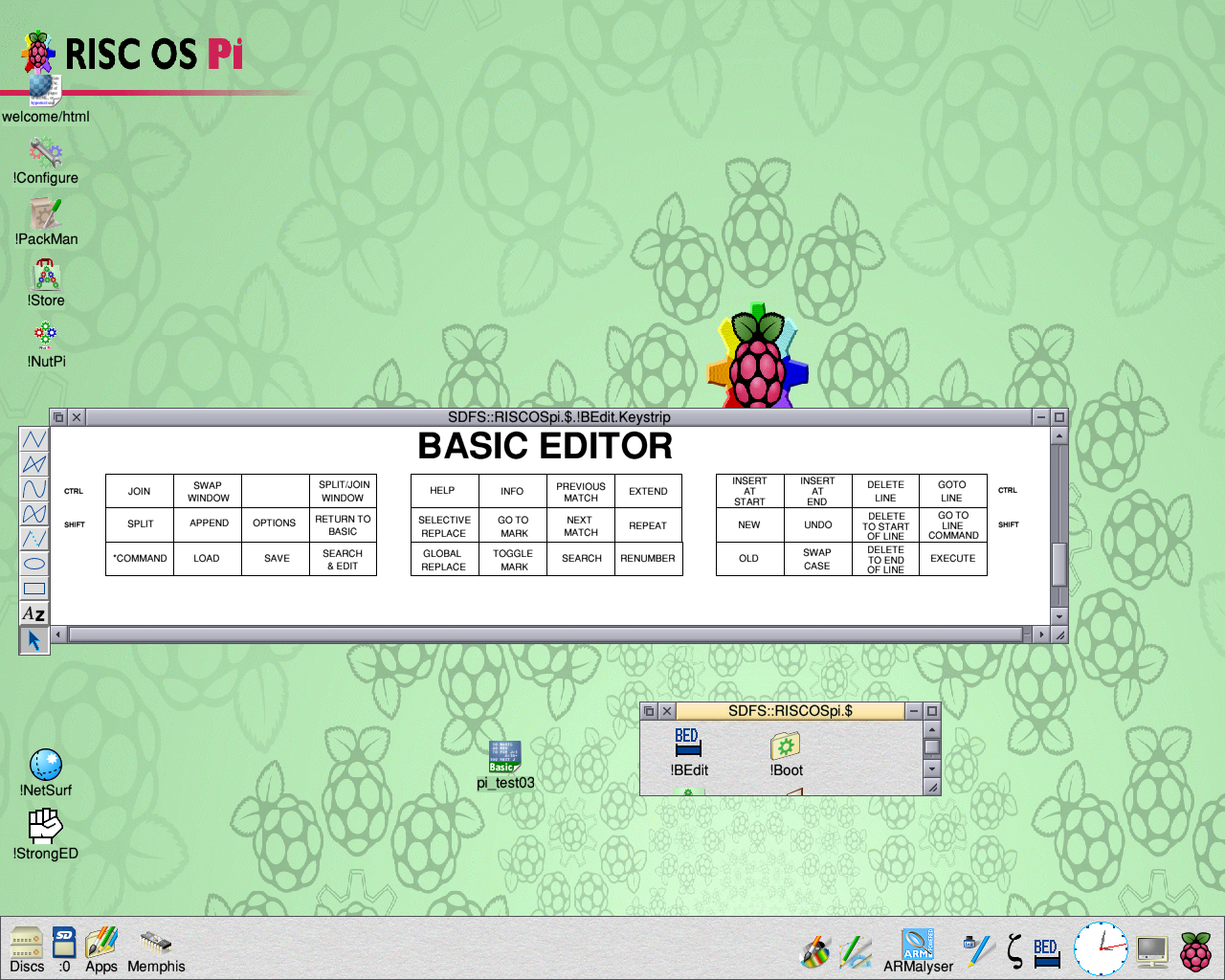Select the open curve tool

pyautogui.click(x=33, y=489)
